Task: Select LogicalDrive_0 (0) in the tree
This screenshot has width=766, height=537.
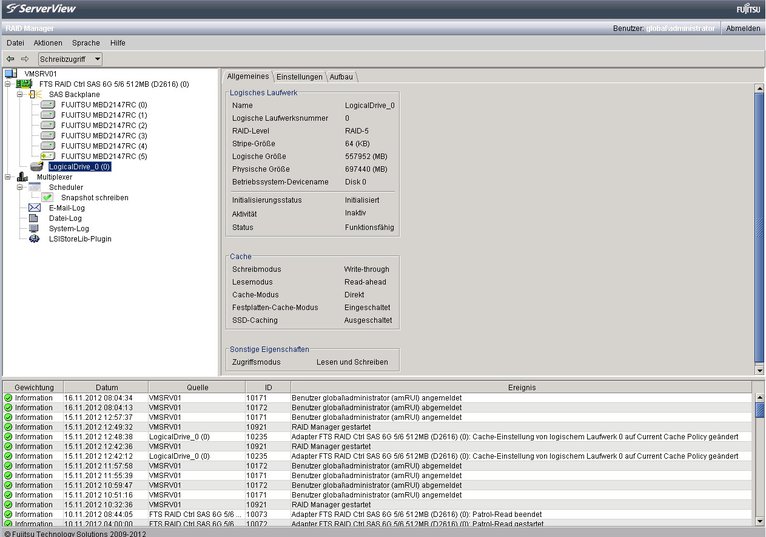Action: 80,167
